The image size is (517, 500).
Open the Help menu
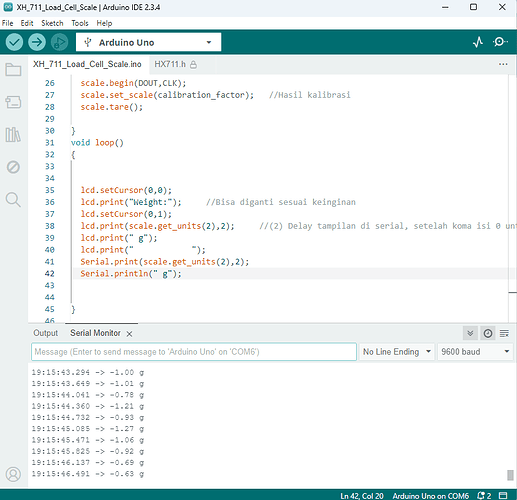(104, 23)
